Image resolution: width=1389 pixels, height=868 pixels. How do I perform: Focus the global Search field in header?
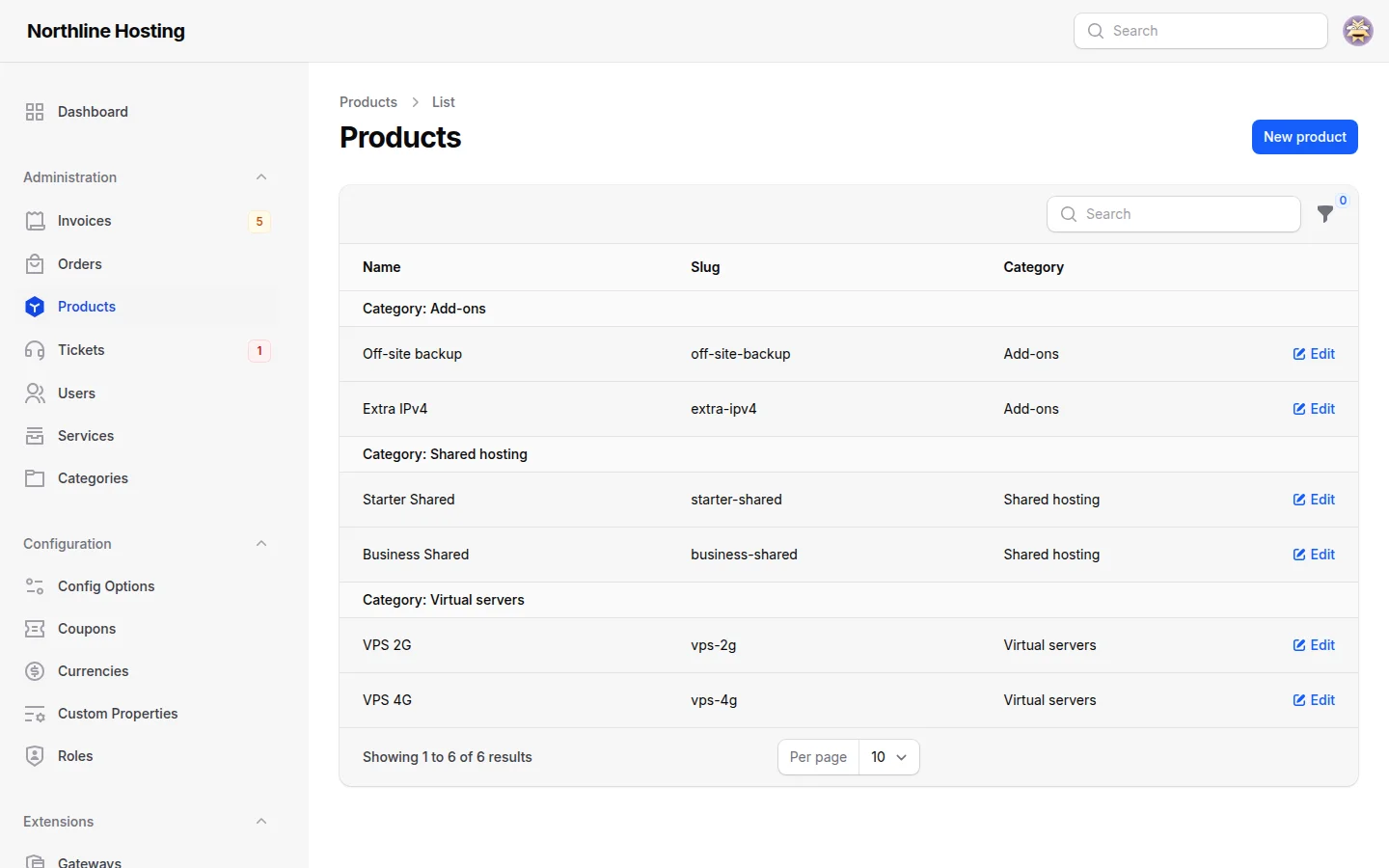point(1201,31)
